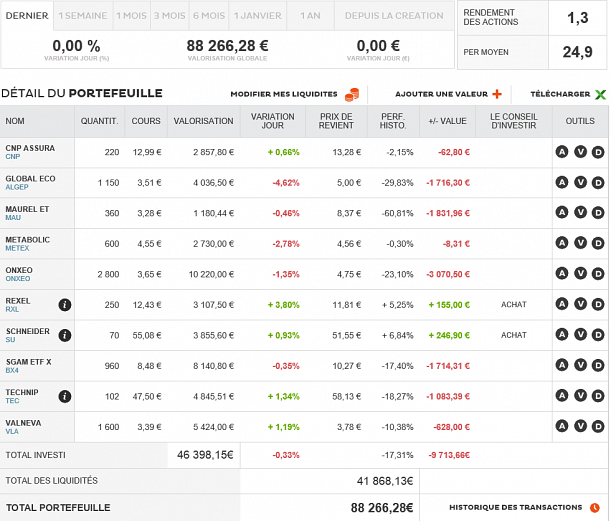Open the info icon next to SCHNEIDER
Image resolution: width=611 pixels, height=521 pixels.
pyautogui.click(x=65, y=335)
